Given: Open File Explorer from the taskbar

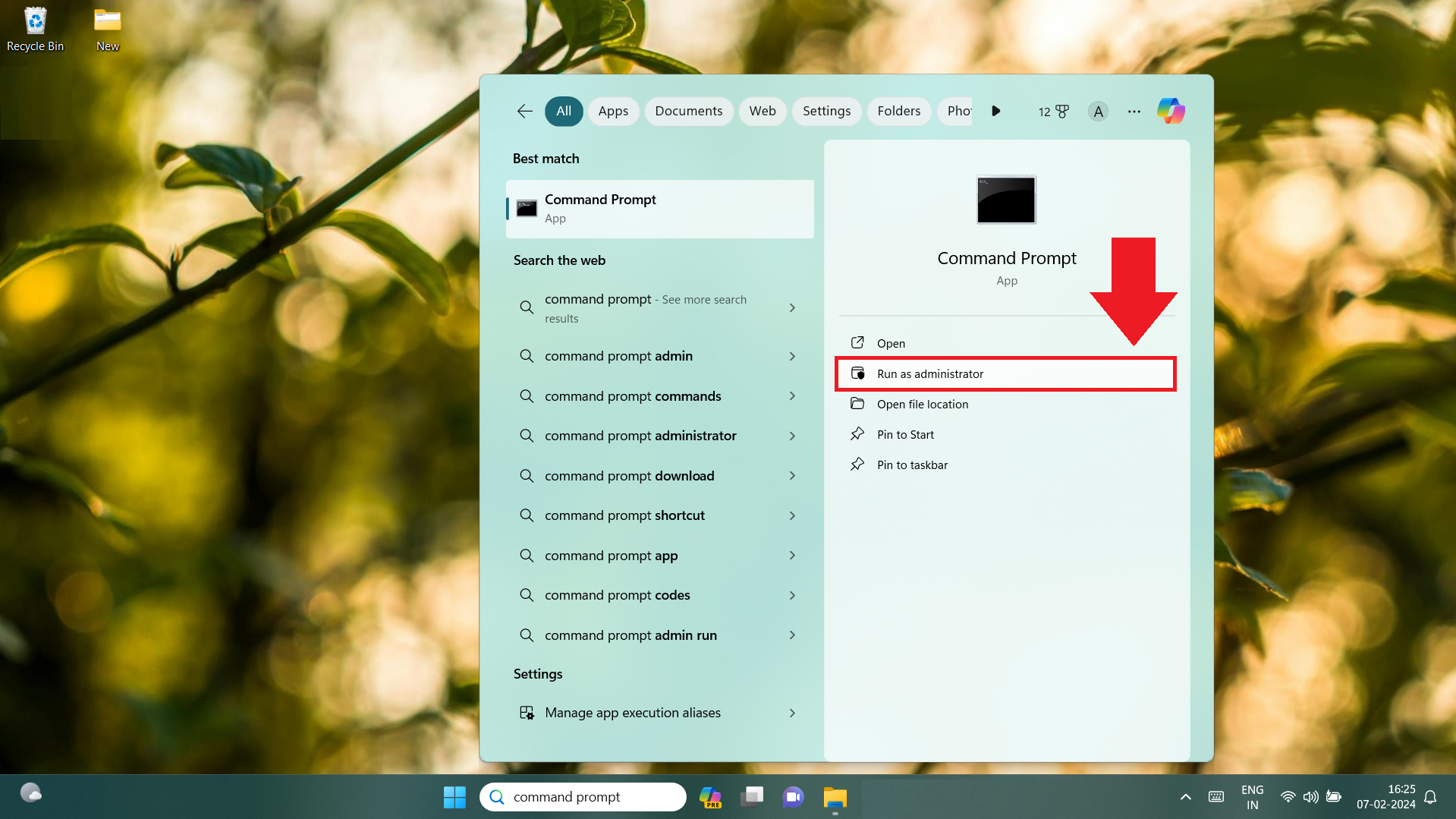Looking at the screenshot, I should 835,797.
